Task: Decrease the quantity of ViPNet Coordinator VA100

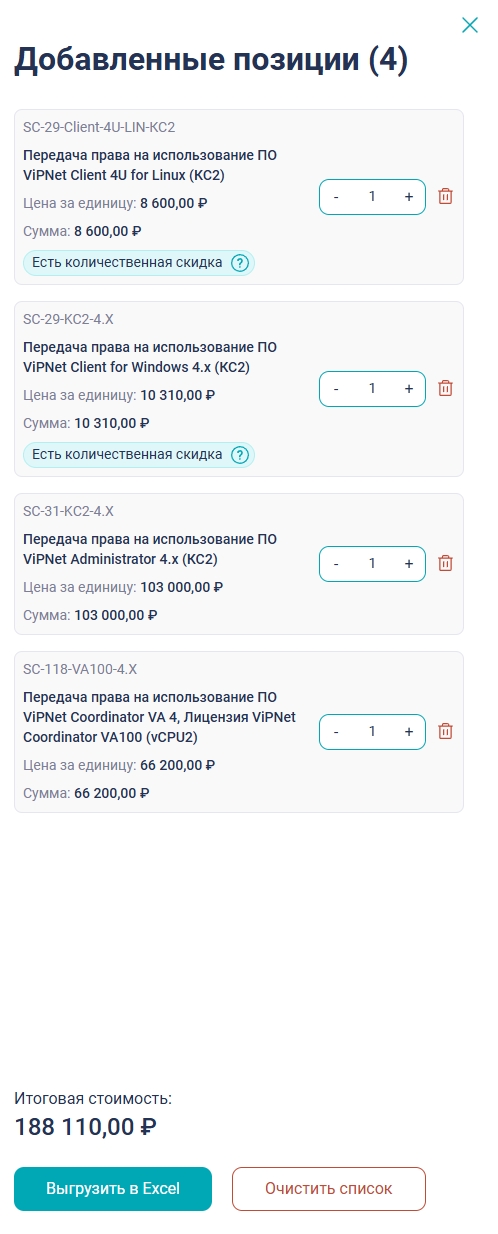Action: (x=336, y=732)
